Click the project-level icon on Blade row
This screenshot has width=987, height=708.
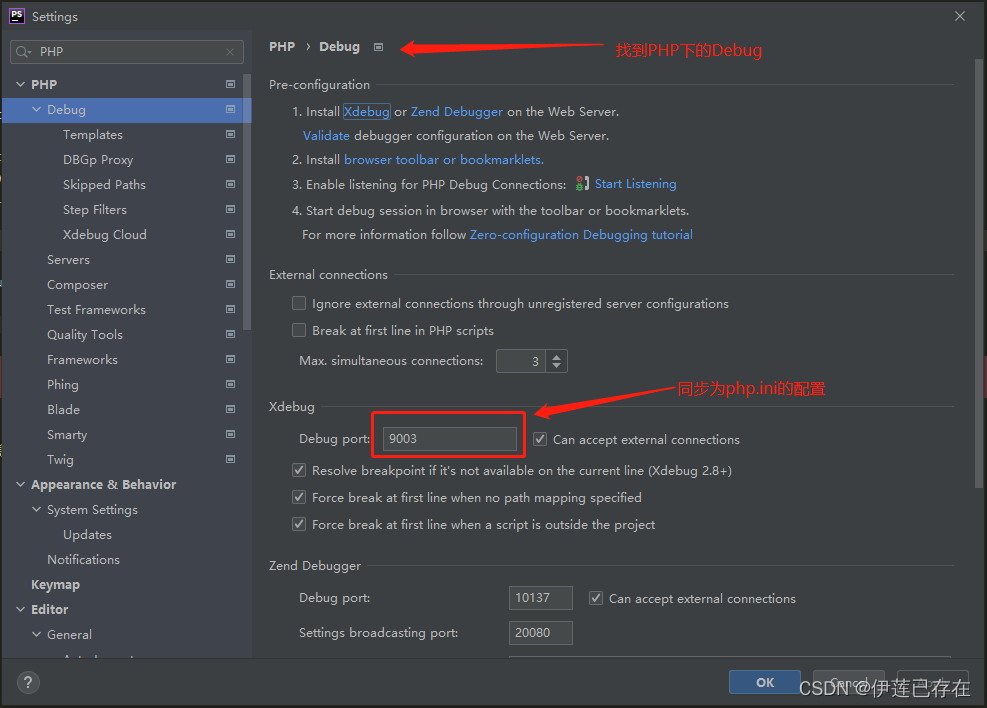tap(230, 409)
